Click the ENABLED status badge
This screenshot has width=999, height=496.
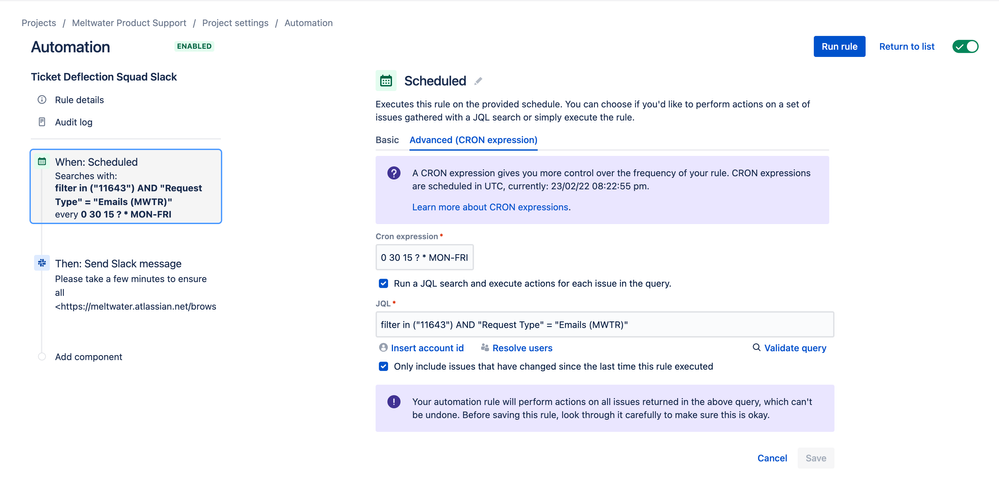coord(195,46)
